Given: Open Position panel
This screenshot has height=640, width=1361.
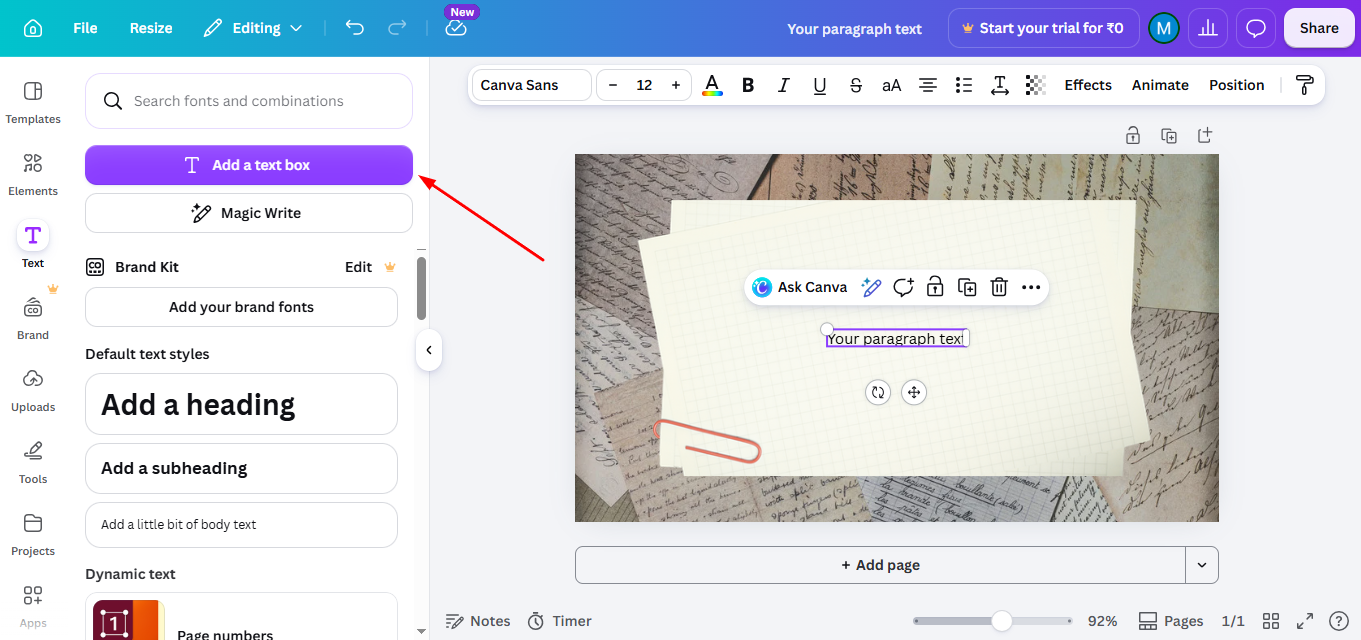Looking at the screenshot, I should tap(1237, 85).
